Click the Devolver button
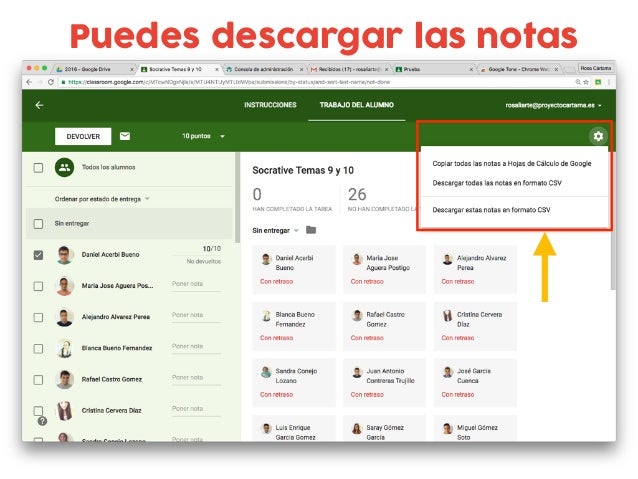The width and height of the screenshot is (638, 479). pyautogui.click(x=83, y=136)
